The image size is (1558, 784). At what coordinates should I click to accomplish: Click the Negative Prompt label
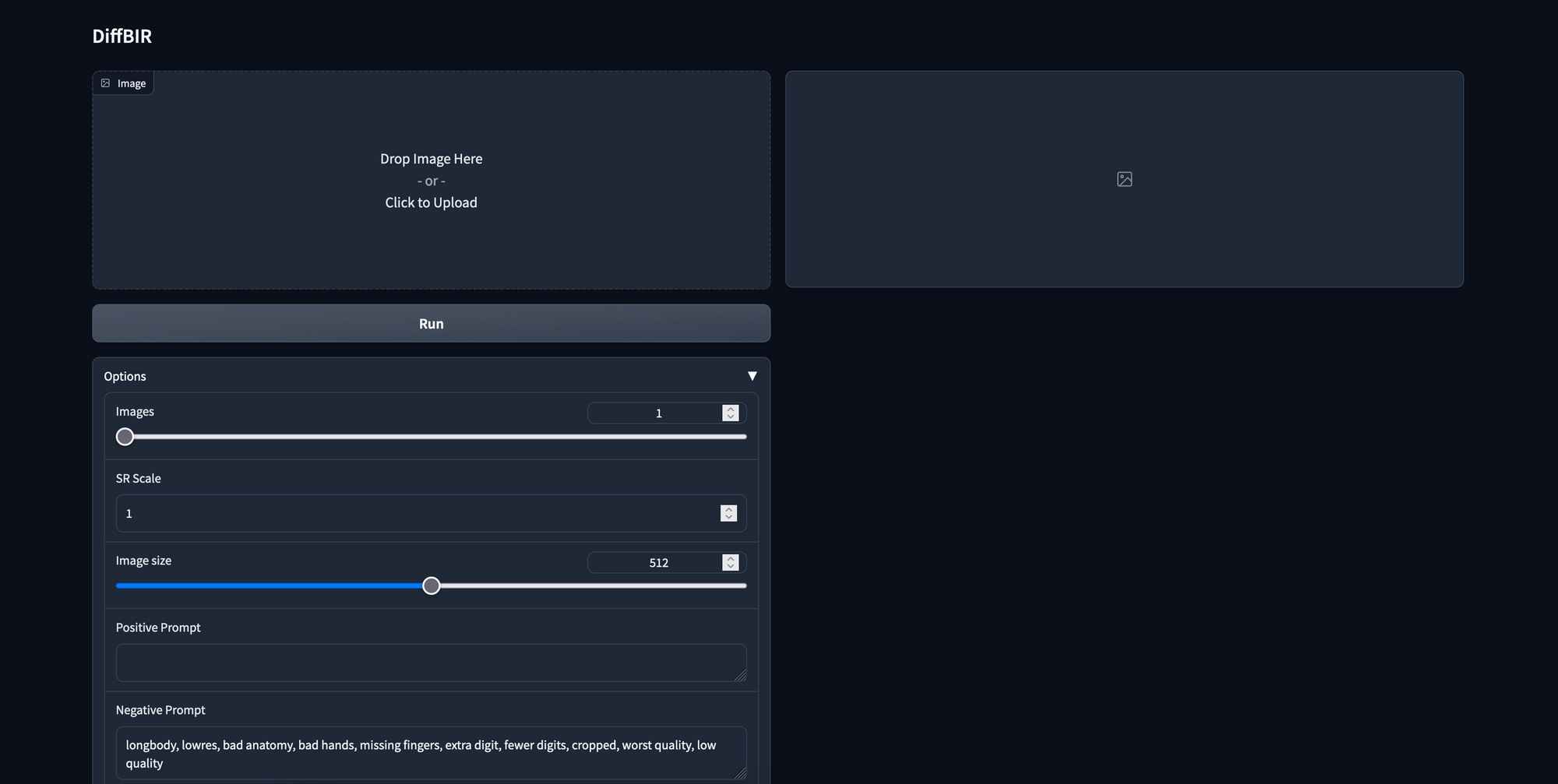[160, 710]
